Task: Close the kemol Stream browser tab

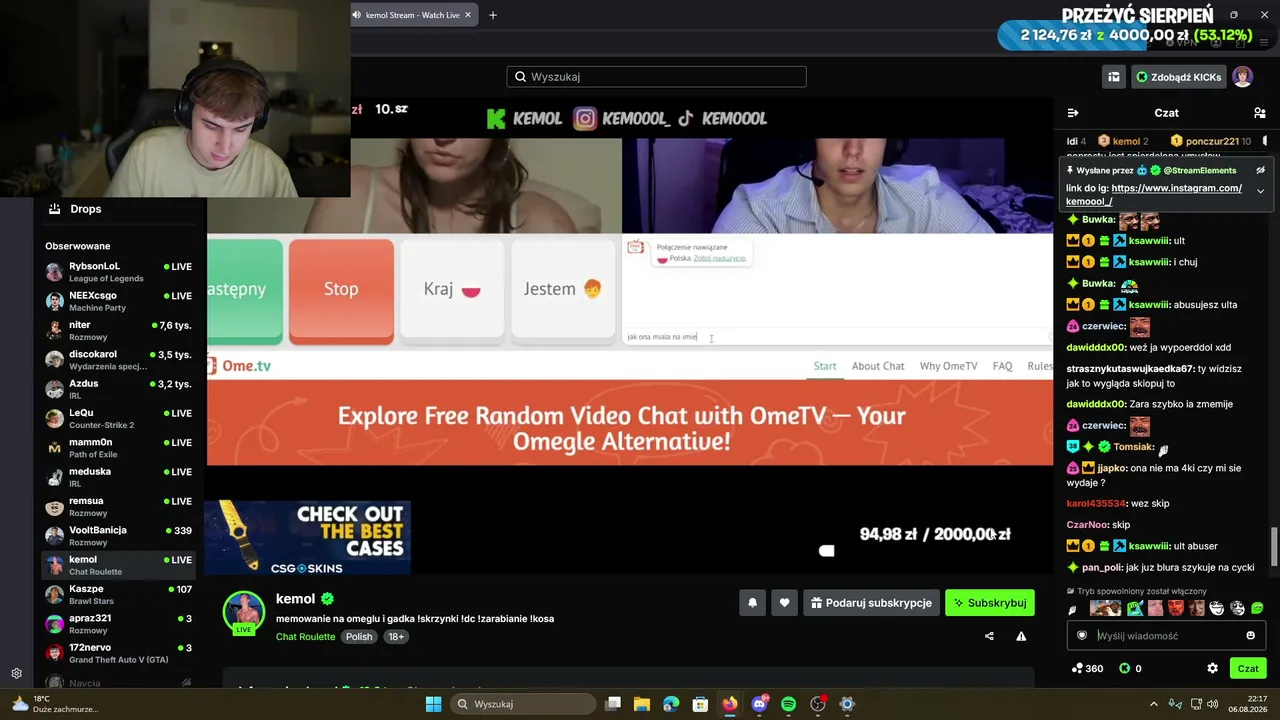Action: [x=467, y=15]
